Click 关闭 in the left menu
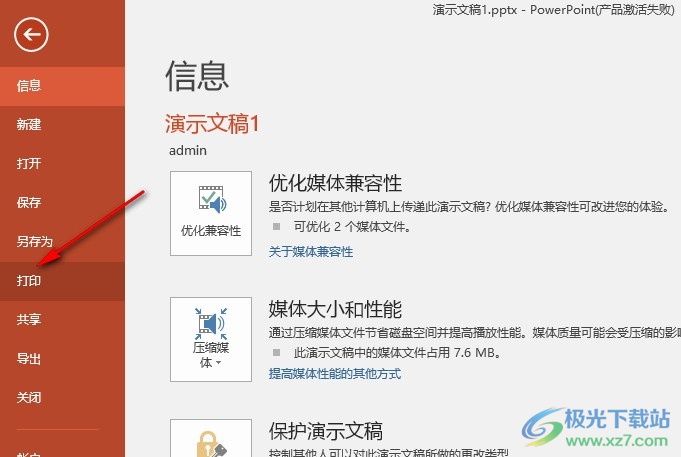 pos(62,397)
